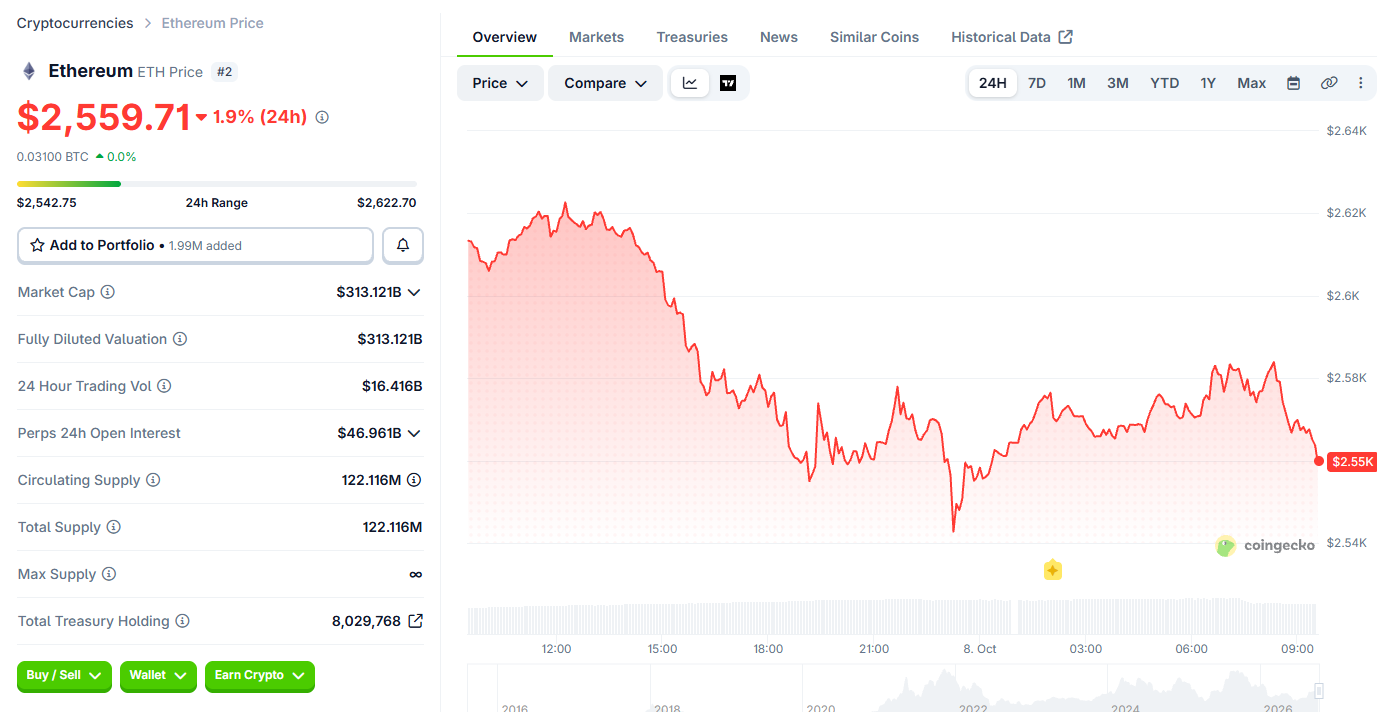Image resolution: width=1377 pixels, height=712 pixels.
Task: Click the red $2.55K current price label
Action: [x=1352, y=462]
